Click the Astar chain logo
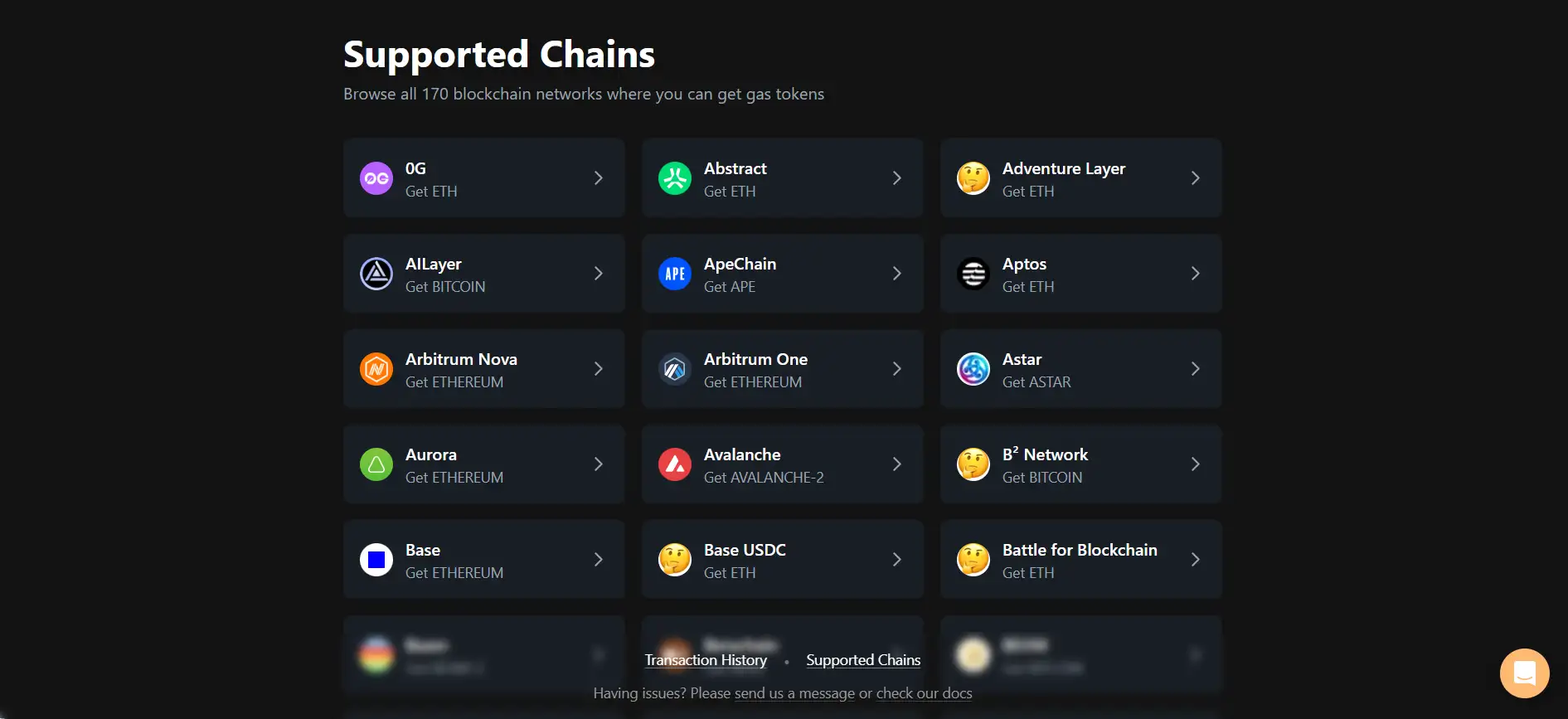Screen dimensions: 1568x719 pos(973,369)
